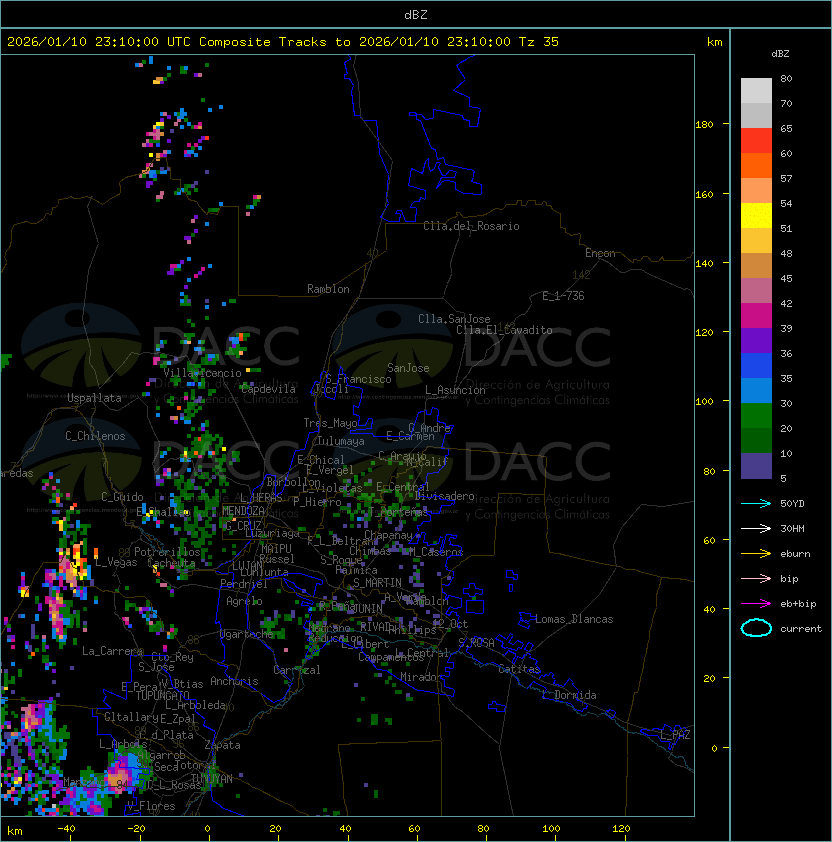Viewport: 832px width, 842px height.
Task: Select the light gray 80 dBZ swatch
Action: 756,90
